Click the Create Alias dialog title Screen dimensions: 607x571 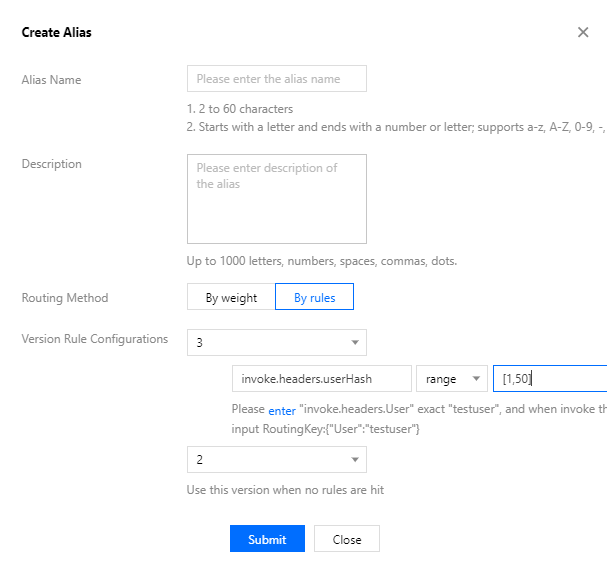pos(57,32)
